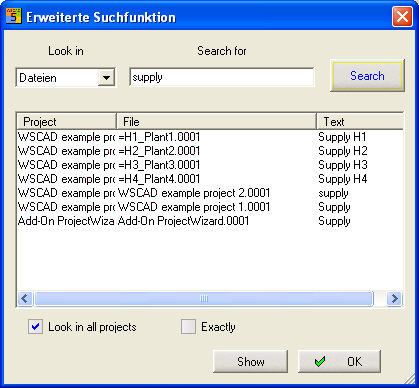The height and width of the screenshot is (388, 419).
Task: Click the Supply H1 text cell
Action: [342, 137]
